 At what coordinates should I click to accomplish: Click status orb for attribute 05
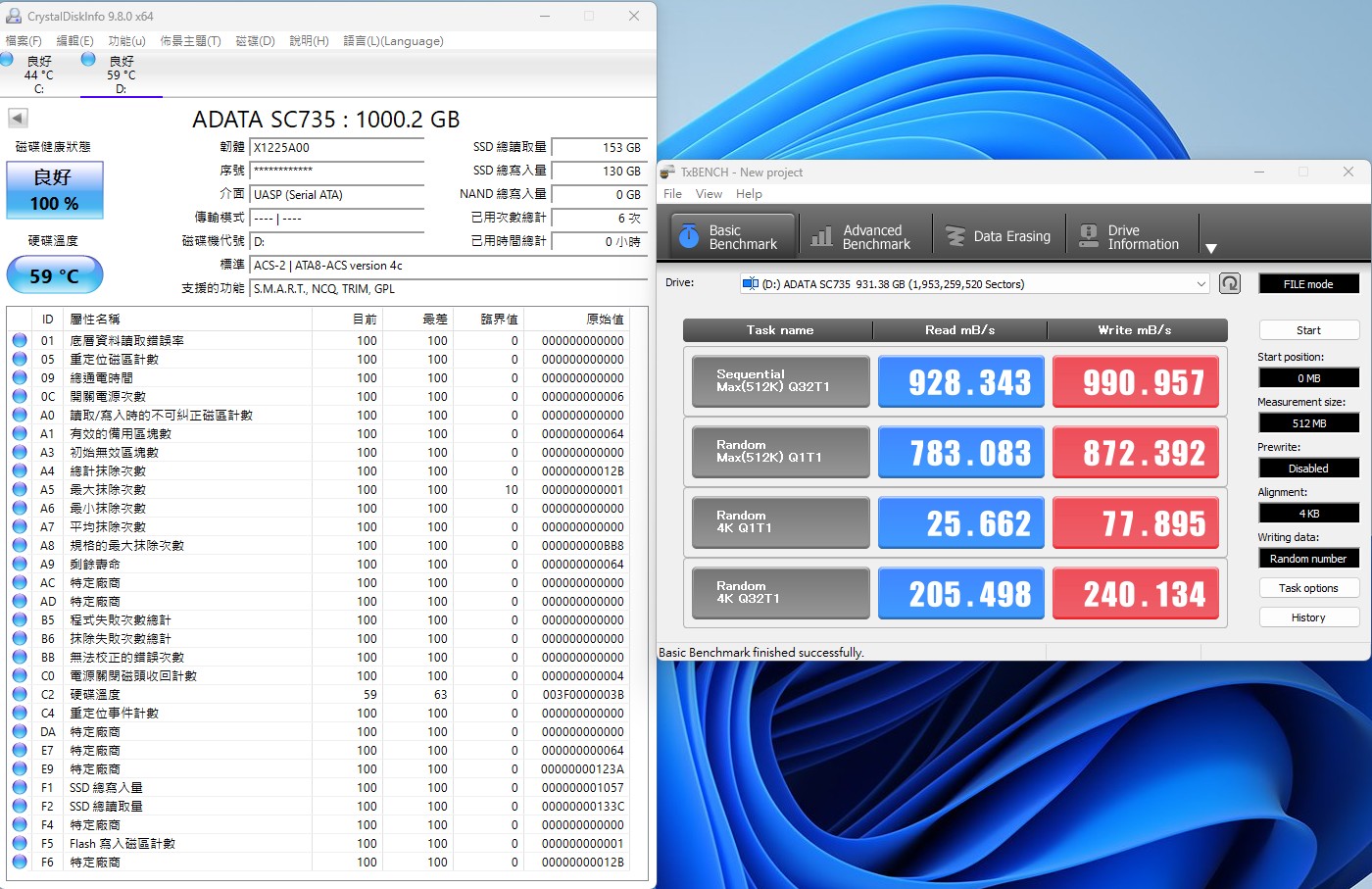[x=20, y=359]
